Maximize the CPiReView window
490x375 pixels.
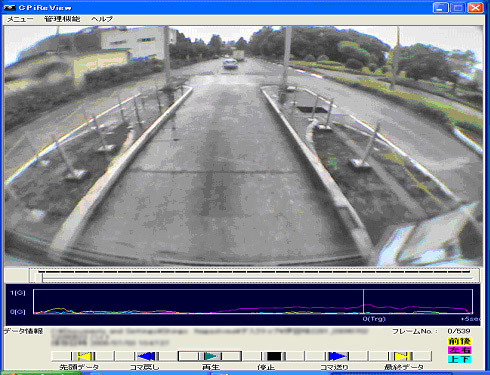458,7
